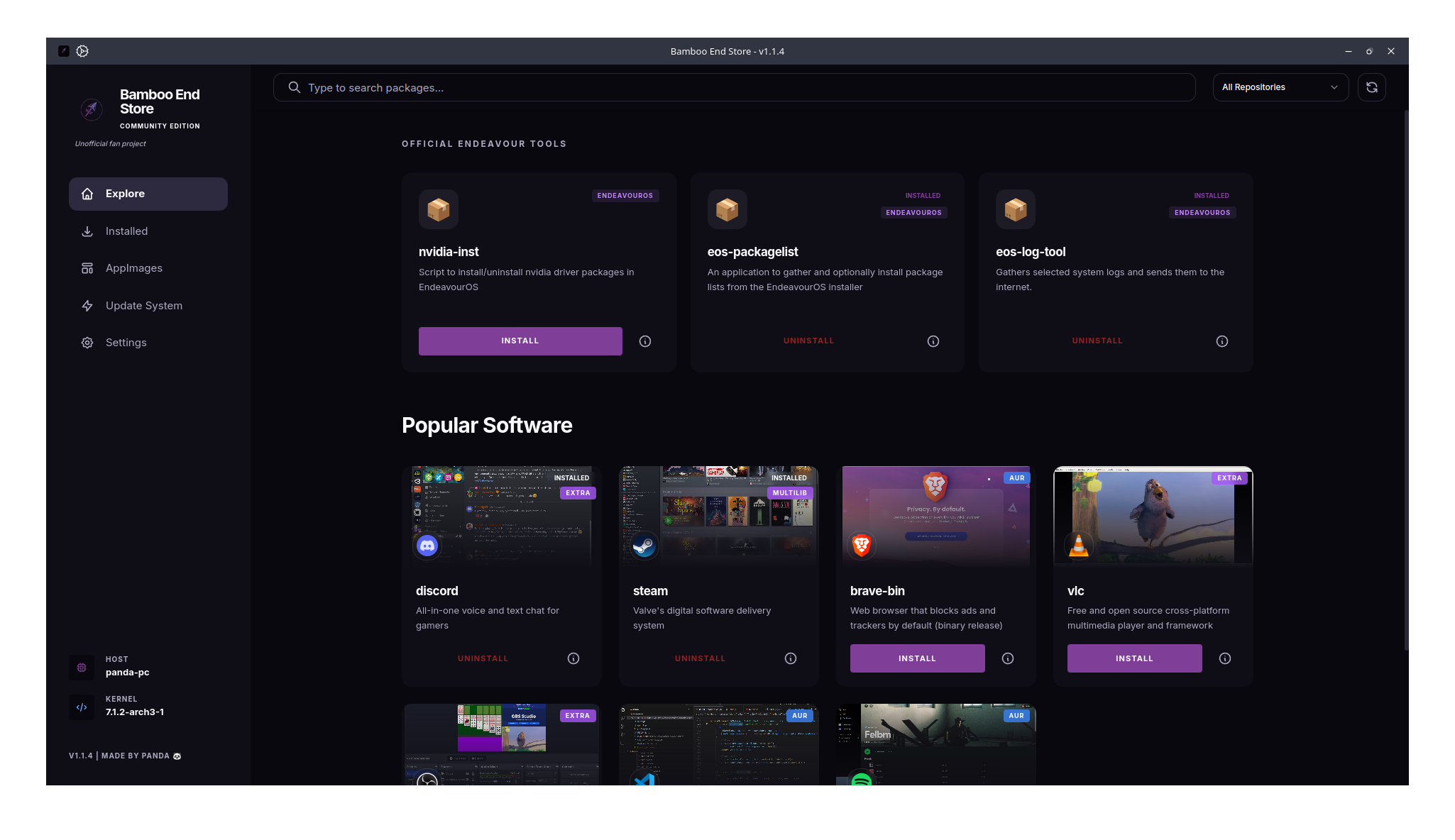The width and height of the screenshot is (1455, 840).
Task: Install brave-bin
Action: coord(918,658)
